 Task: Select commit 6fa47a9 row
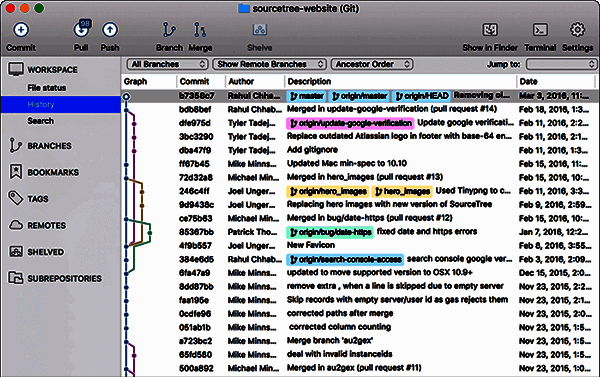(360, 273)
